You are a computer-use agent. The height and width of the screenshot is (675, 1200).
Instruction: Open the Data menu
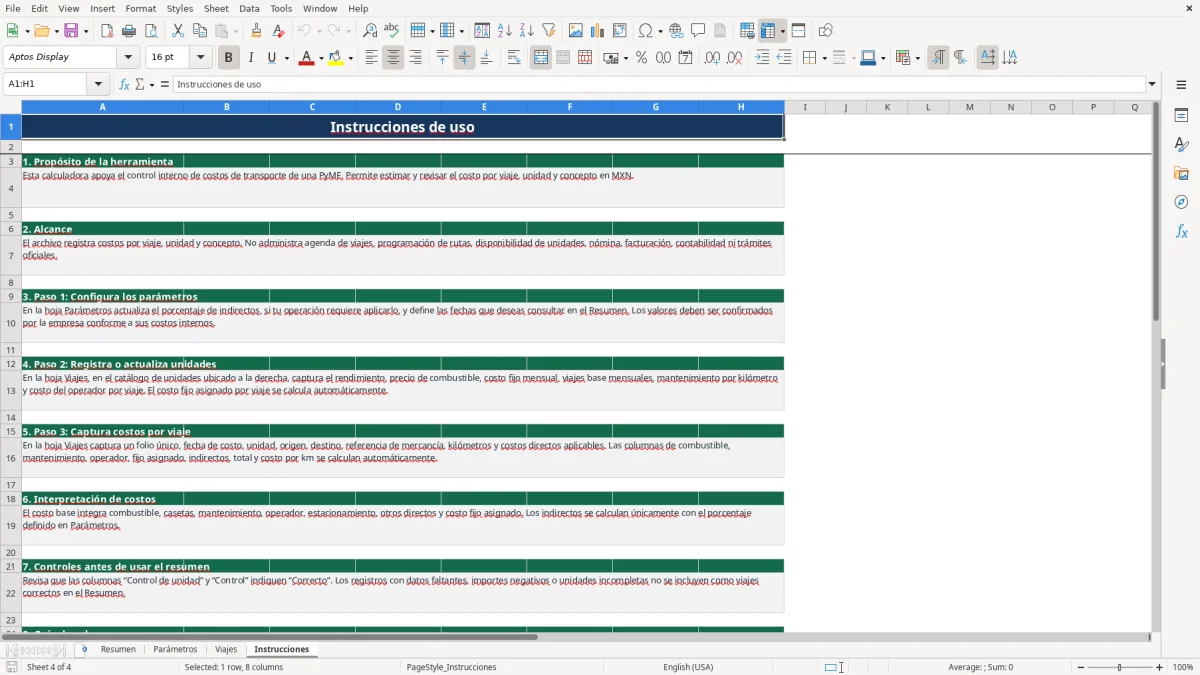point(249,8)
